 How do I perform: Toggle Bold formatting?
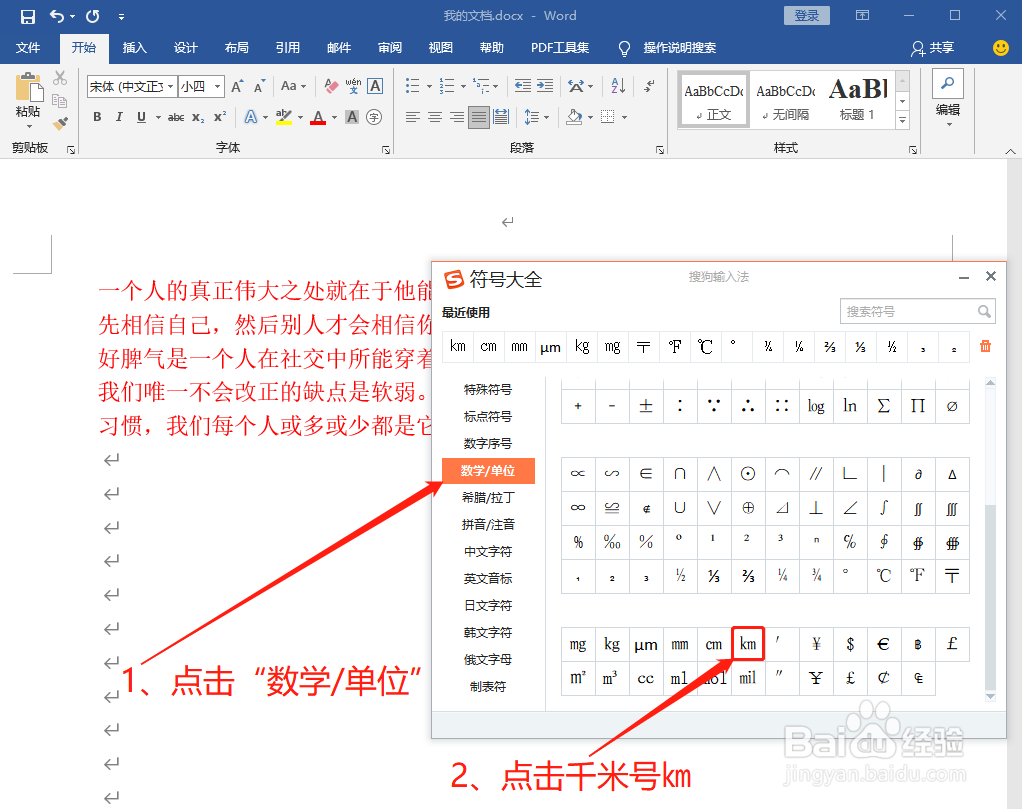coord(97,117)
